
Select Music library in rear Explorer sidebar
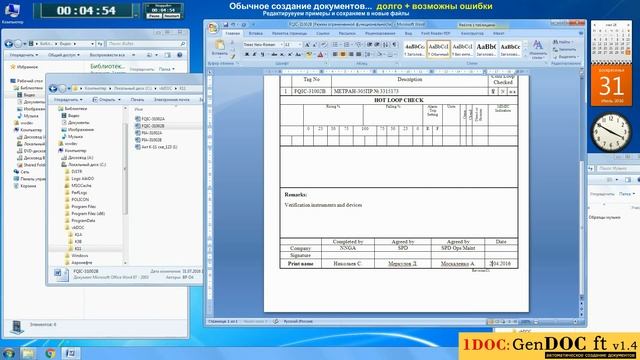pyautogui.click(x=28, y=116)
